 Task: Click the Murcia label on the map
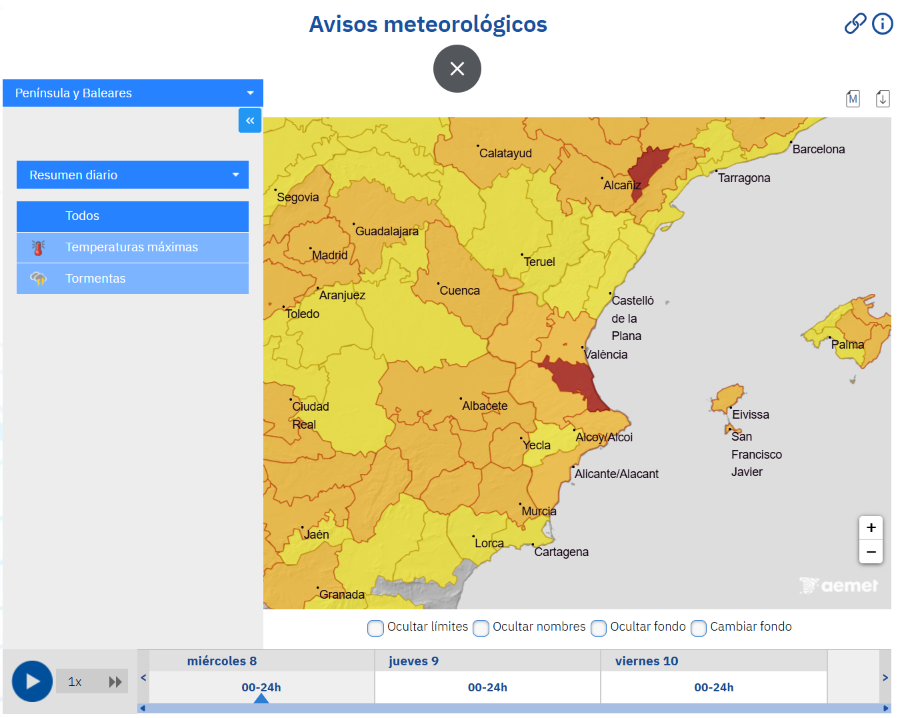pyautogui.click(x=538, y=511)
